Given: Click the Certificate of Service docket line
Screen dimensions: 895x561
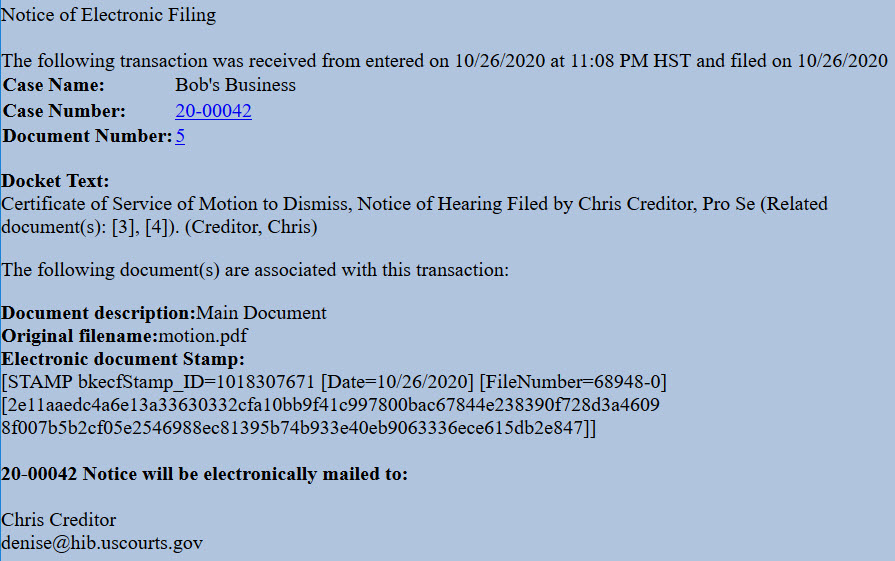Looking at the screenshot, I should pyautogui.click(x=414, y=204).
